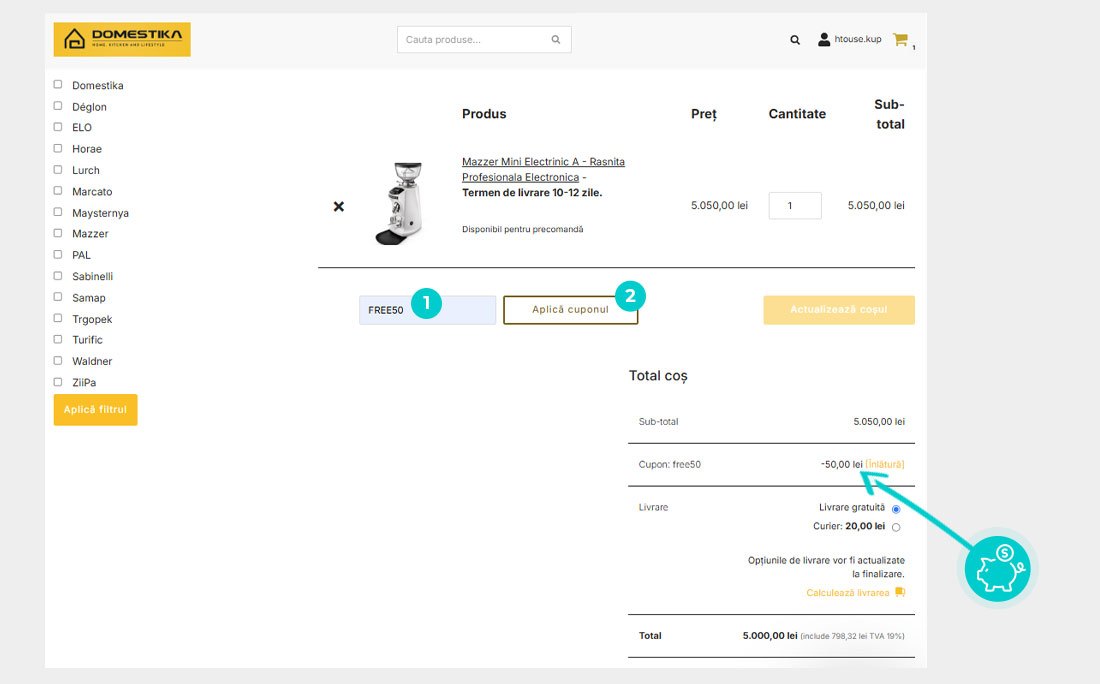Click the Actualizează coșul button
1100x684 pixels.
pyautogui.click(x=839, y=310)
